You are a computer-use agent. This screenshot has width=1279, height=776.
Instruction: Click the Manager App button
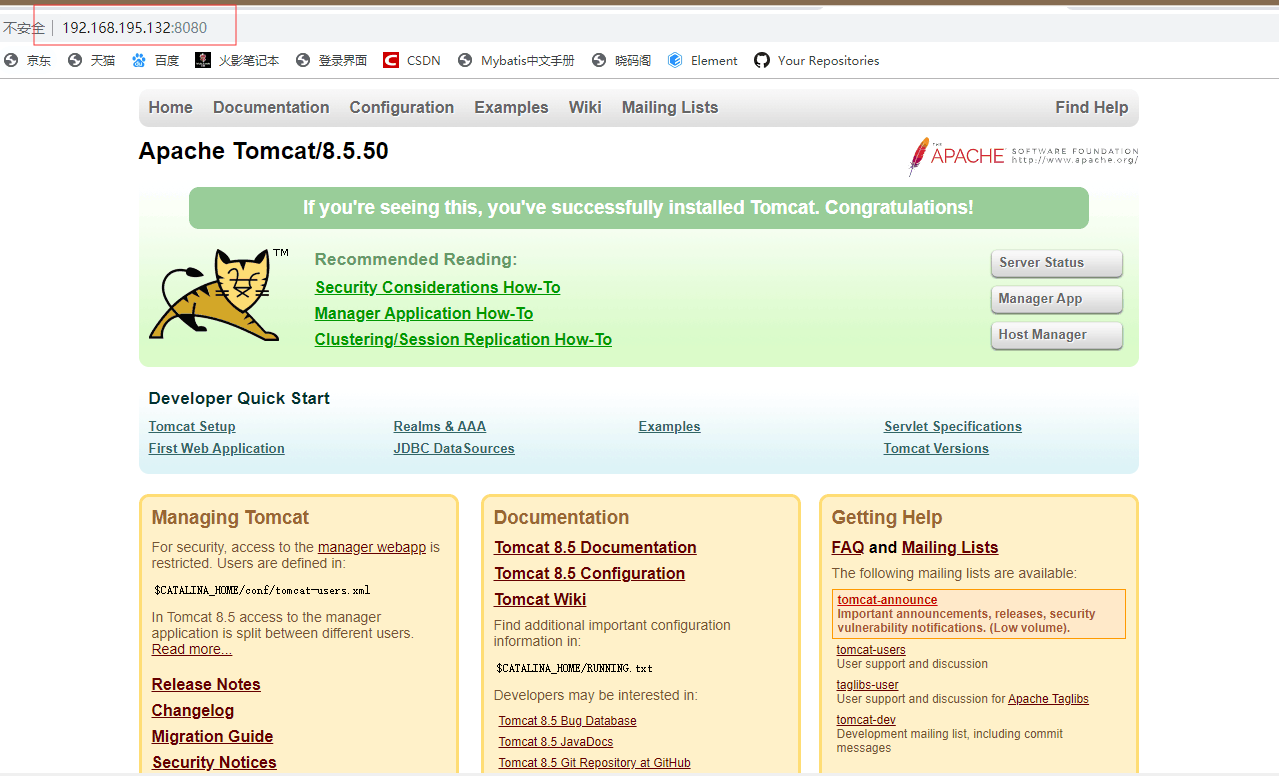pos(1056,299)
